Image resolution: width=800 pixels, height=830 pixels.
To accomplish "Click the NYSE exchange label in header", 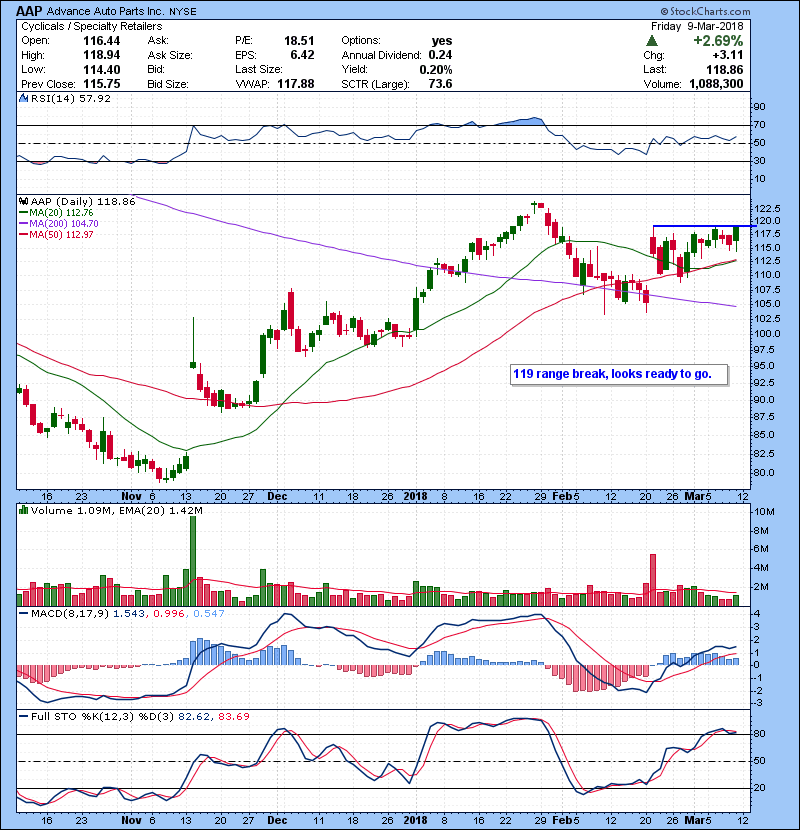I will click(x=183, y=12).
